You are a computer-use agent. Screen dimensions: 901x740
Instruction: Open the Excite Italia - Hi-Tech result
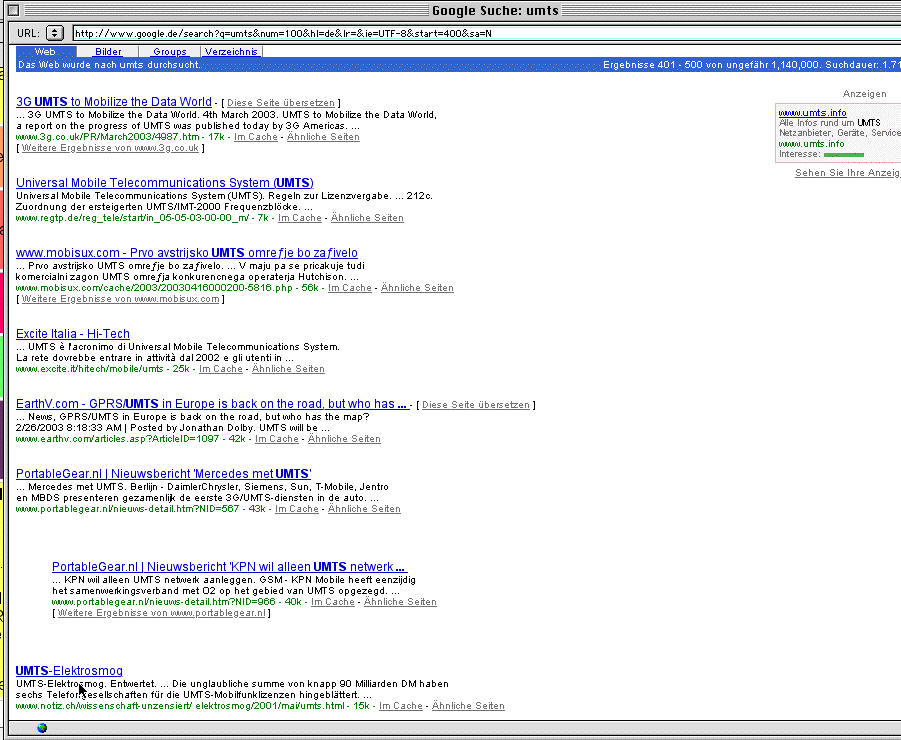(x=73, y=334)
